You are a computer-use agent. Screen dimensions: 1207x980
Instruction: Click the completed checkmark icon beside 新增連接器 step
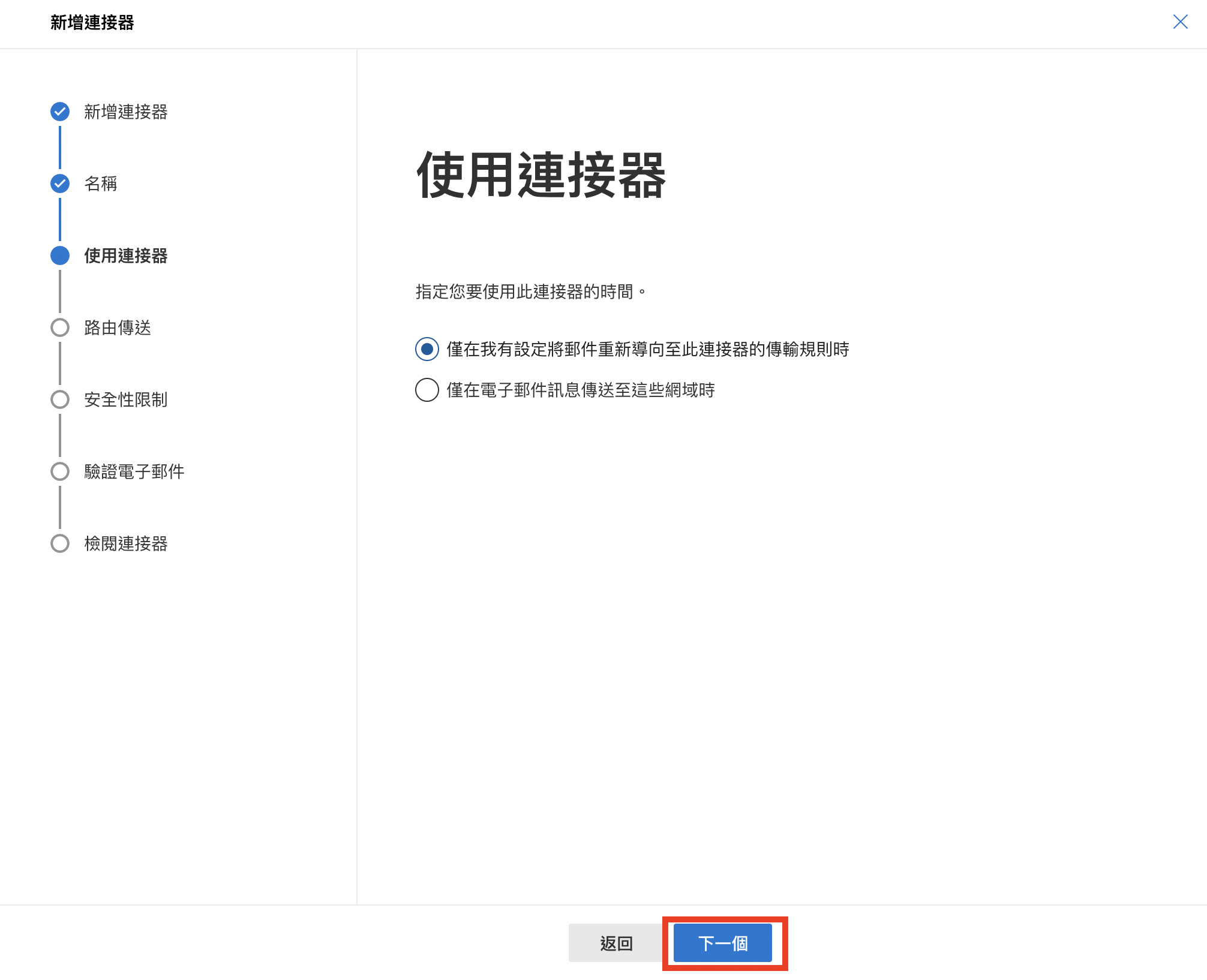tap(60, 112)
